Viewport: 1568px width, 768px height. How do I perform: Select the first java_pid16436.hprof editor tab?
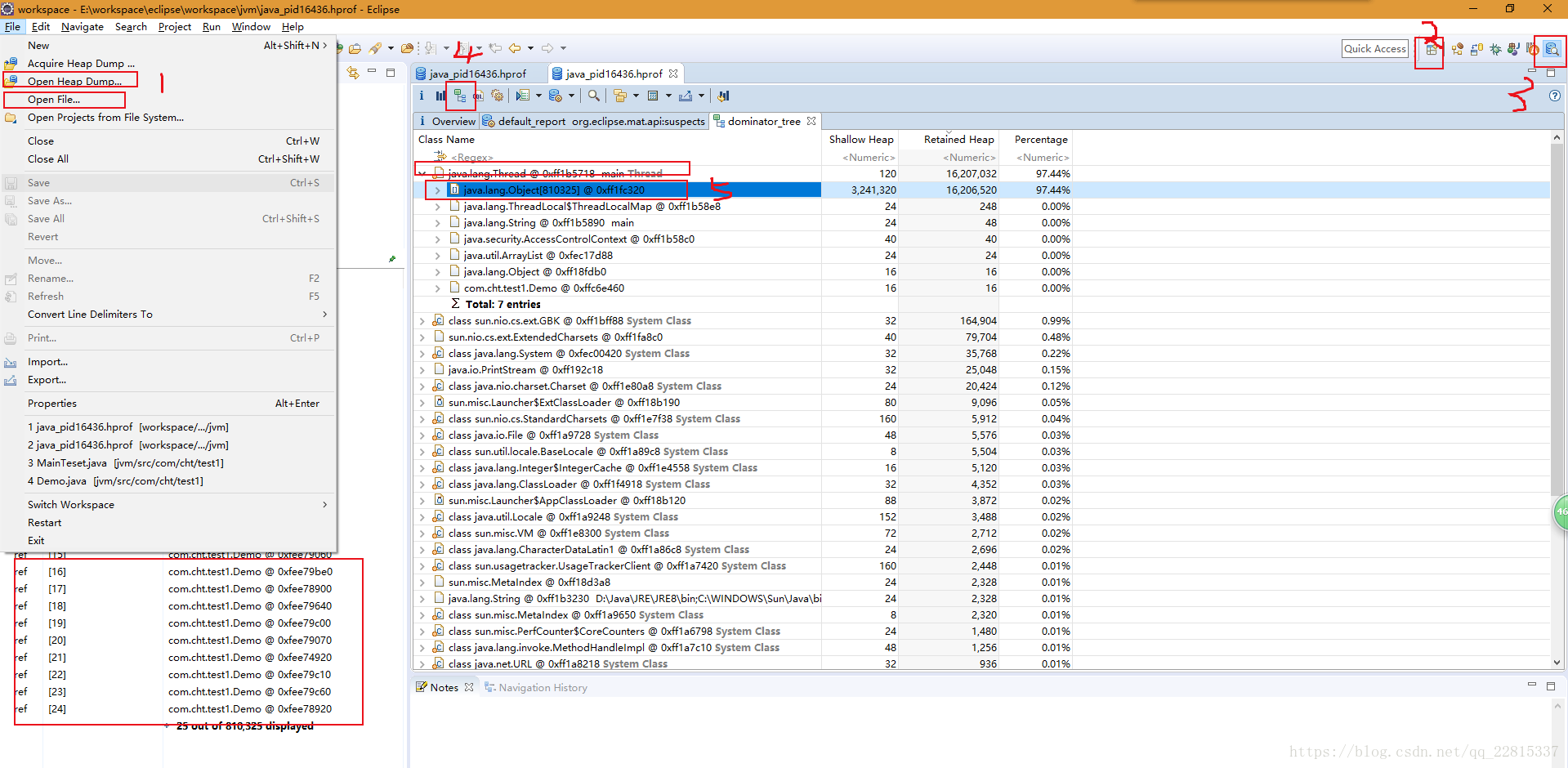pyautogui.click(x=478, y=74)
